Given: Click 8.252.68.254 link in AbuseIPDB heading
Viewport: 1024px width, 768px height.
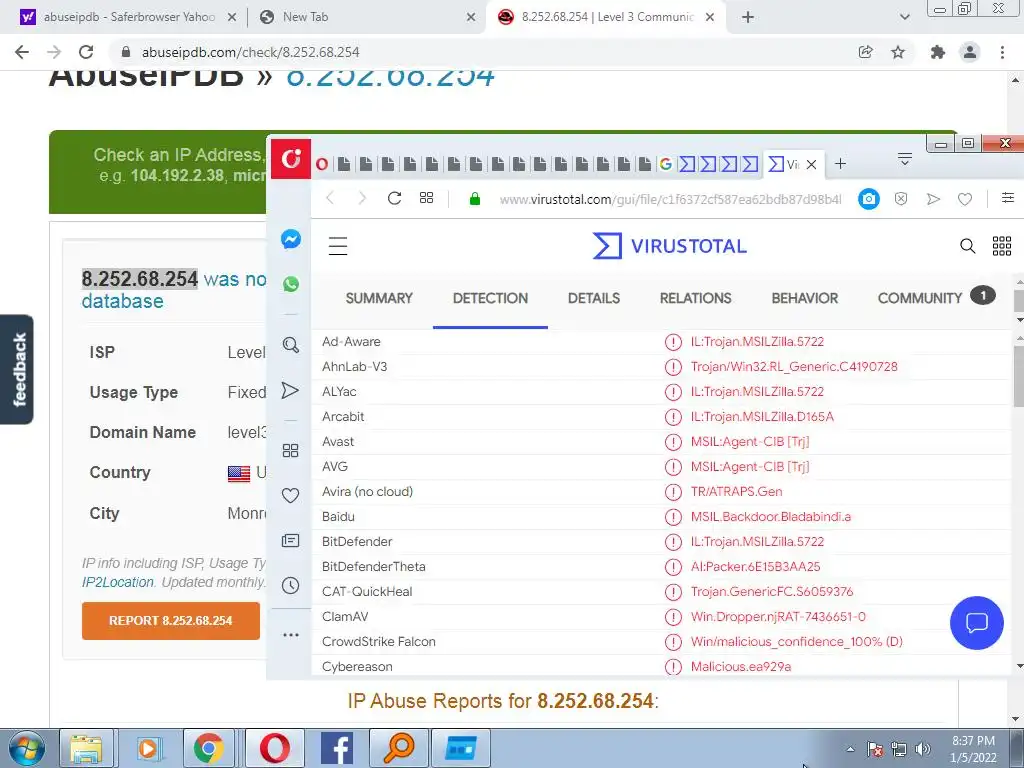Looking at the screenshot, I should pyautogui.click(x=390, y=77).
